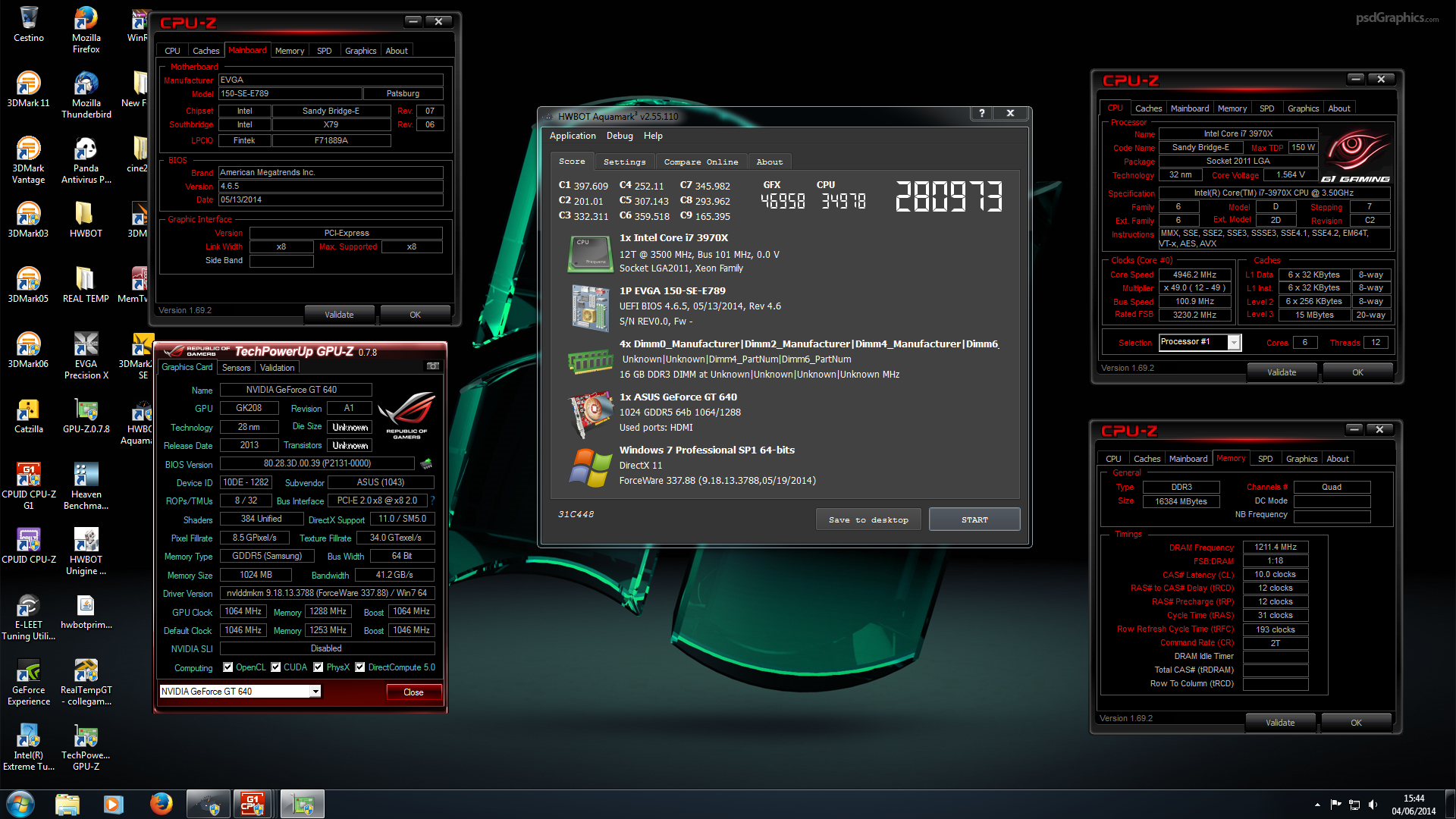Click the Show desktop strip at taskbar end
The height and width of the screenshot is (819, 1456).
click(1450, 804)
